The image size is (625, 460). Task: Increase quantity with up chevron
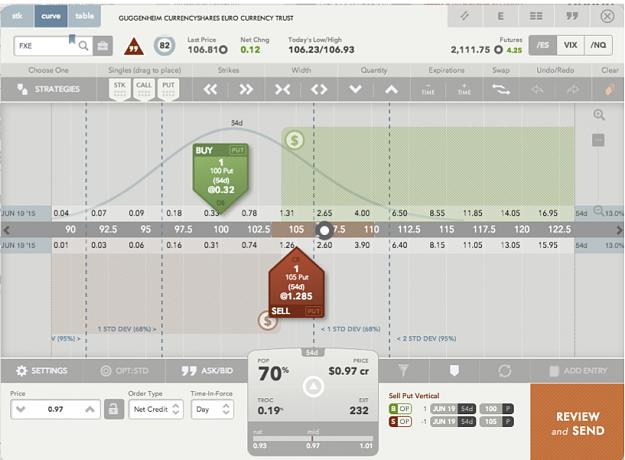coord(391,89)
